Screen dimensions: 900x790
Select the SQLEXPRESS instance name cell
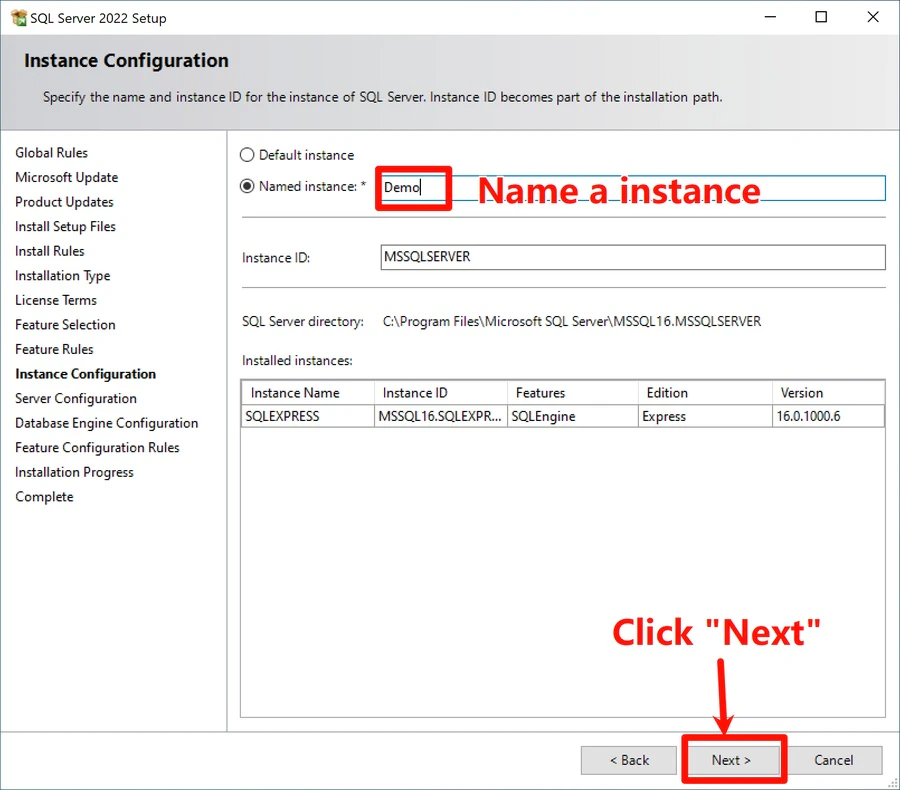point(308,416)
